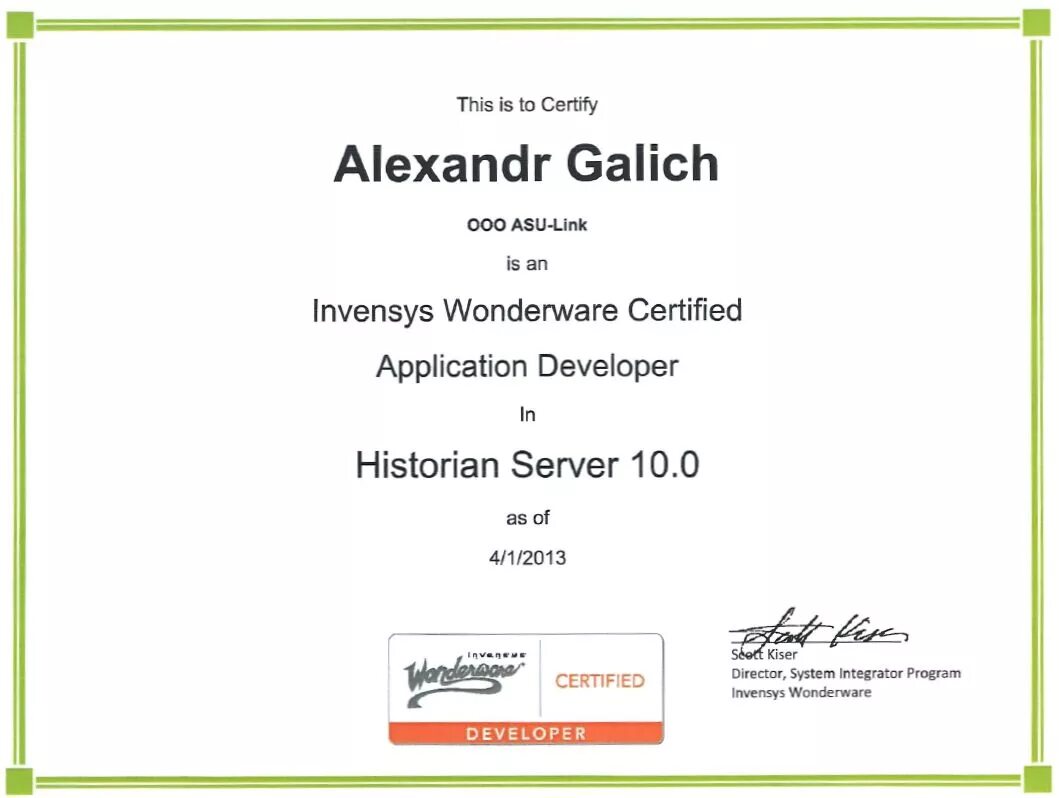Click the words 'is an'

click(x=527, y=264)
